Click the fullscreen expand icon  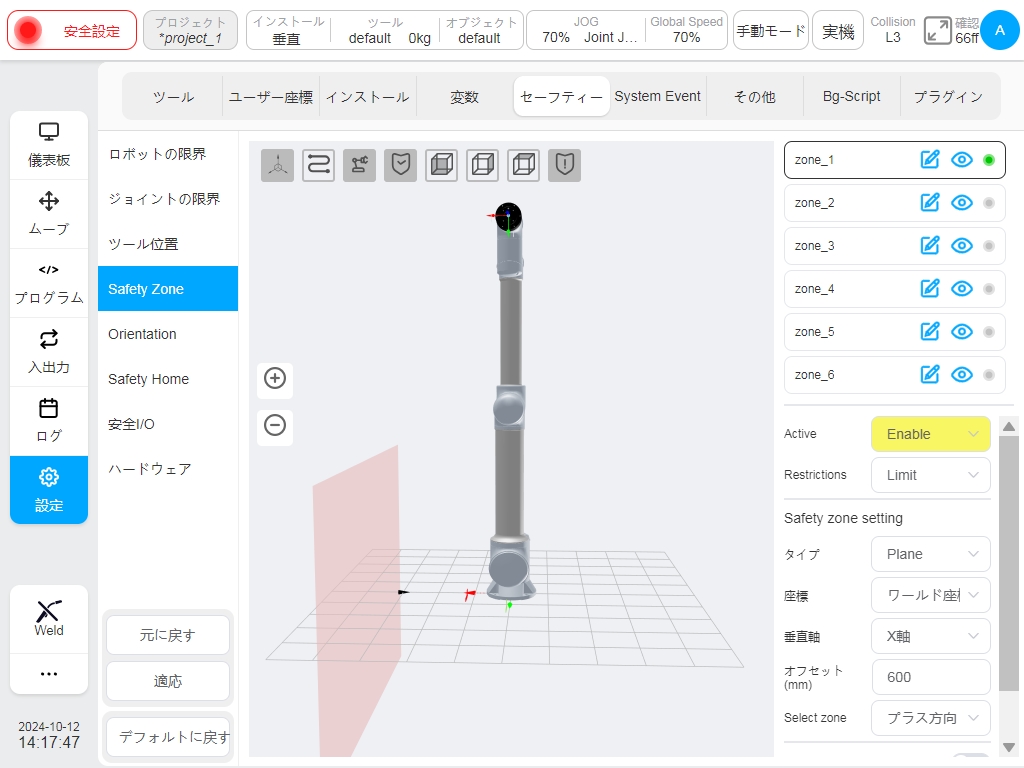pos(937,31)
